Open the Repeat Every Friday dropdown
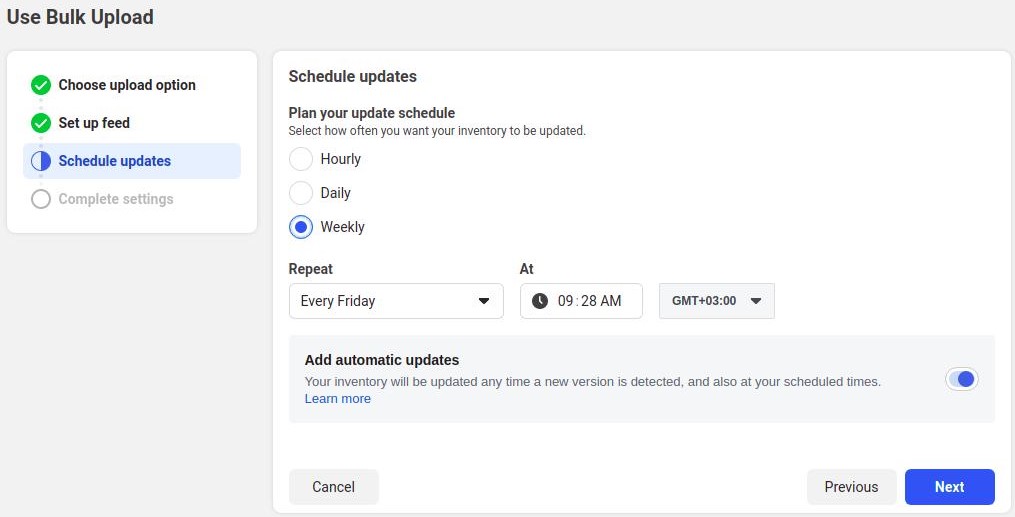Screen dimensions: 1015x517 (x=396, y=301)
